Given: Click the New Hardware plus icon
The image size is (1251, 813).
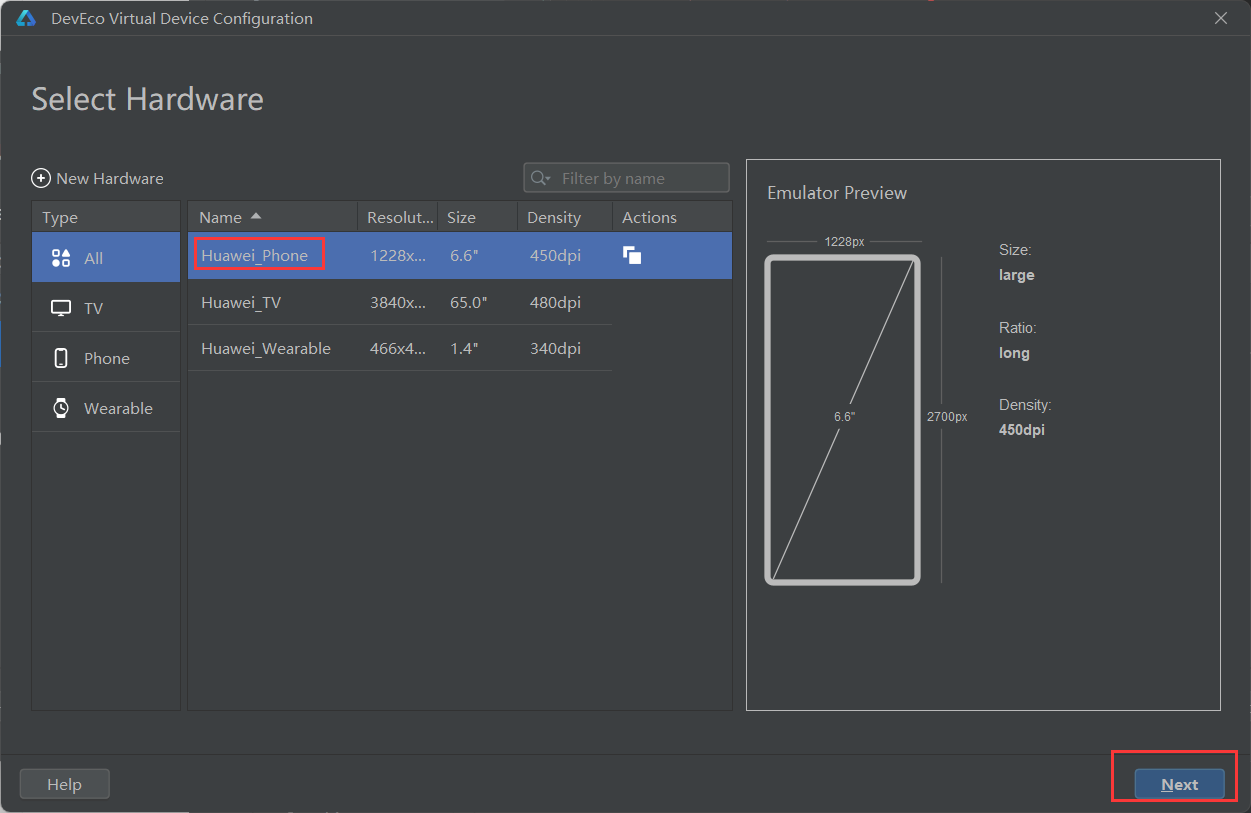Looking at the screenshot, I should [x=41, y=178].
